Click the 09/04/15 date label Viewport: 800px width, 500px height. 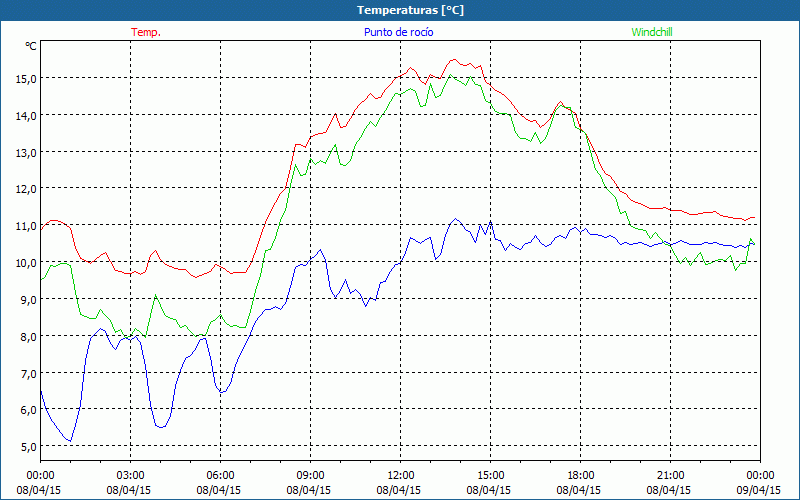tap(759, 490)
